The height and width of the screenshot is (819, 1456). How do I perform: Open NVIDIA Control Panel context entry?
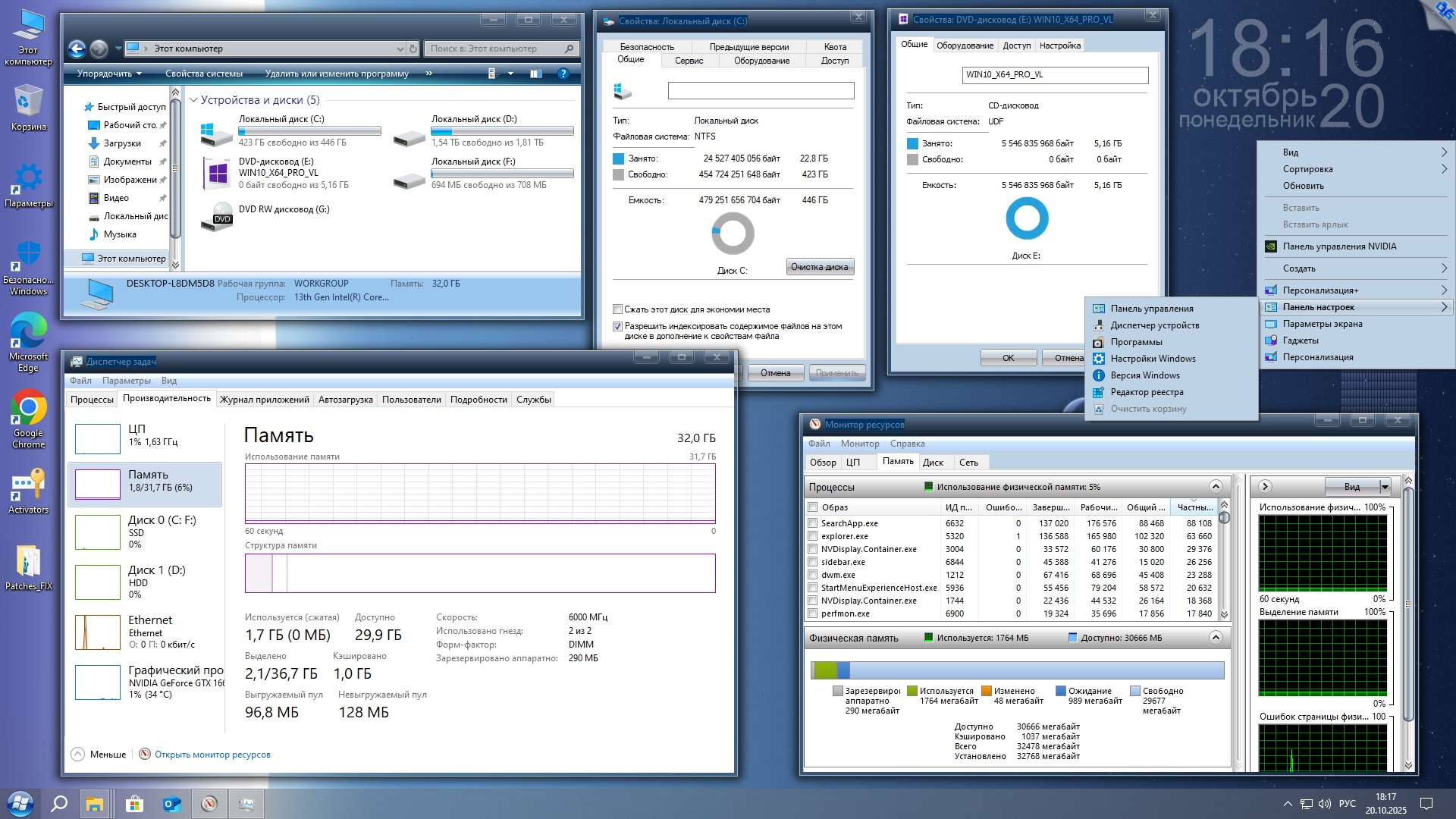coord(1338,246)
